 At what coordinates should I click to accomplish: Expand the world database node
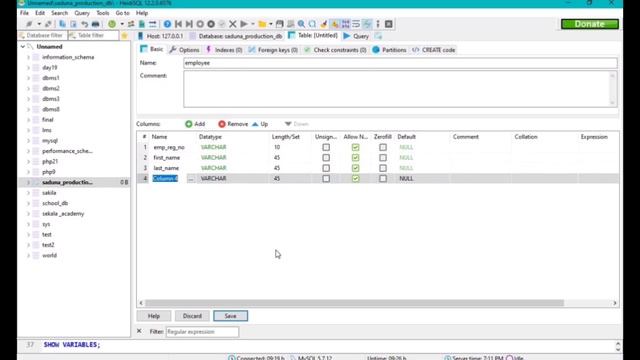click(x=29, y=256)
